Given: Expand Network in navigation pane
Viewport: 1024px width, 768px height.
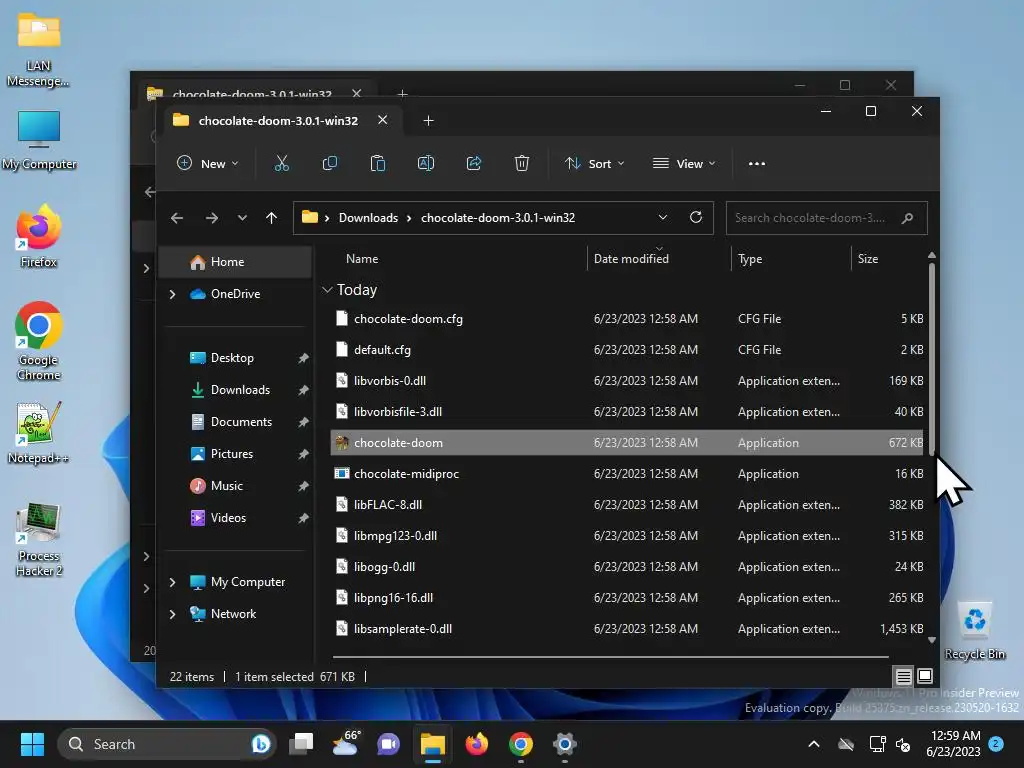Looking at the screenshot, I should click(172, 614).
